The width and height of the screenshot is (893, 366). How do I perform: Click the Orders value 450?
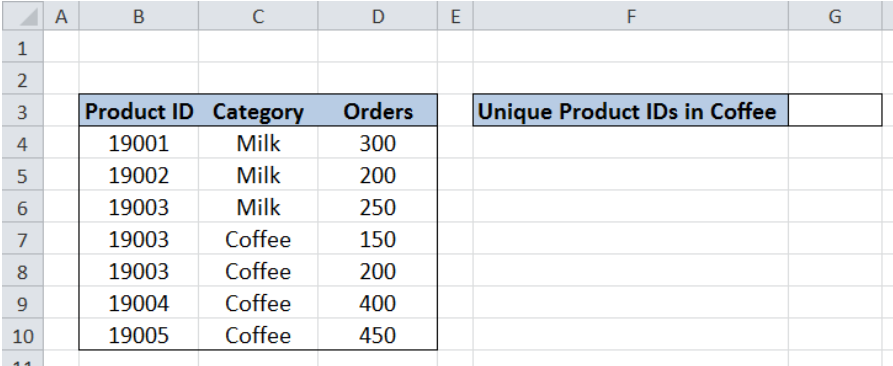[378, 335]
